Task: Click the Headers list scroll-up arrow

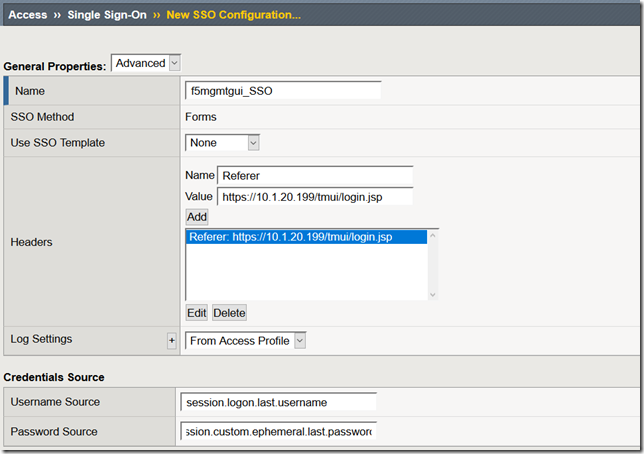Action: click(x=433, y=234)
